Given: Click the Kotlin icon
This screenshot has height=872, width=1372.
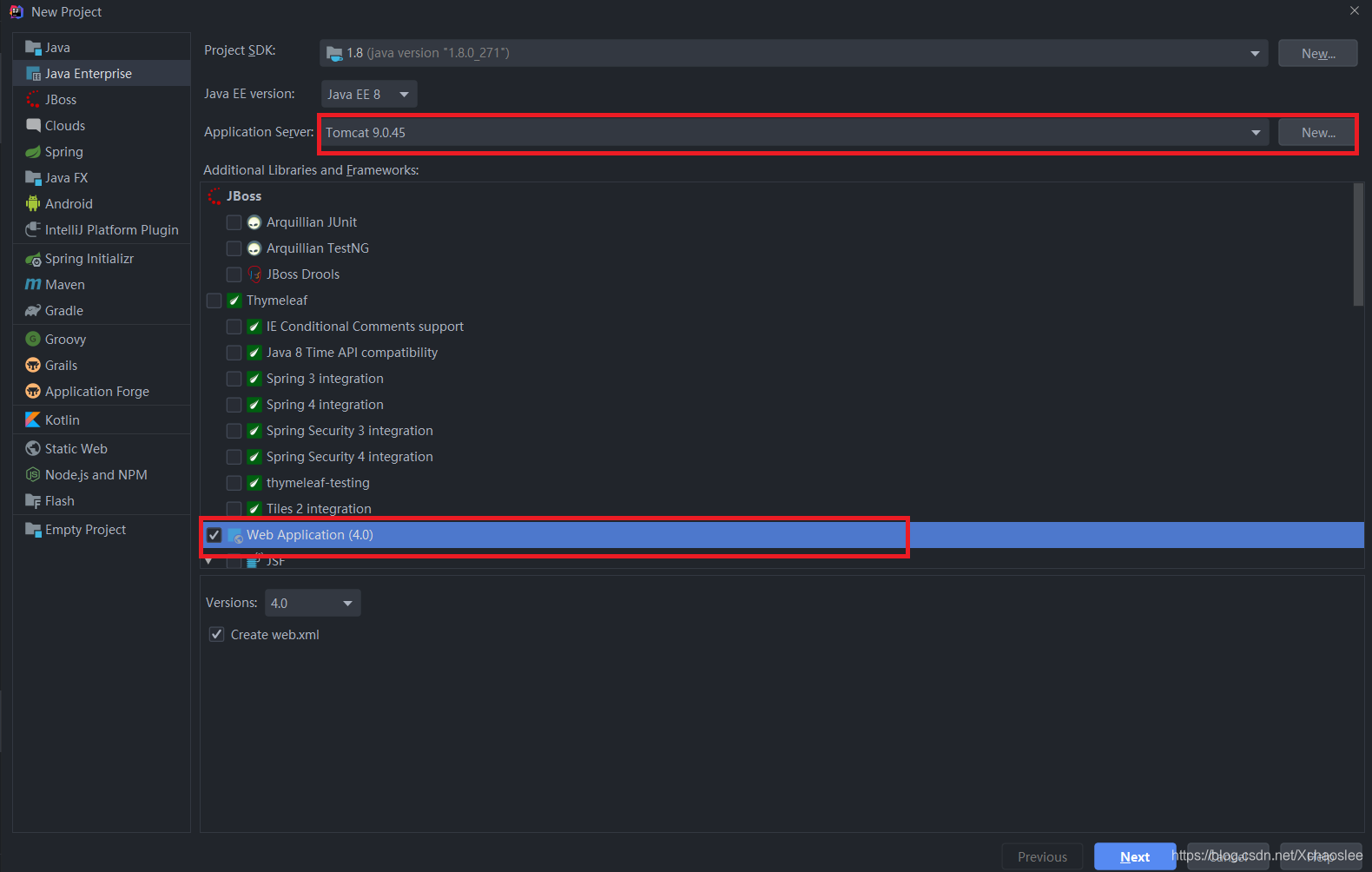Looking at the screenshot, I should click(33, 420).
